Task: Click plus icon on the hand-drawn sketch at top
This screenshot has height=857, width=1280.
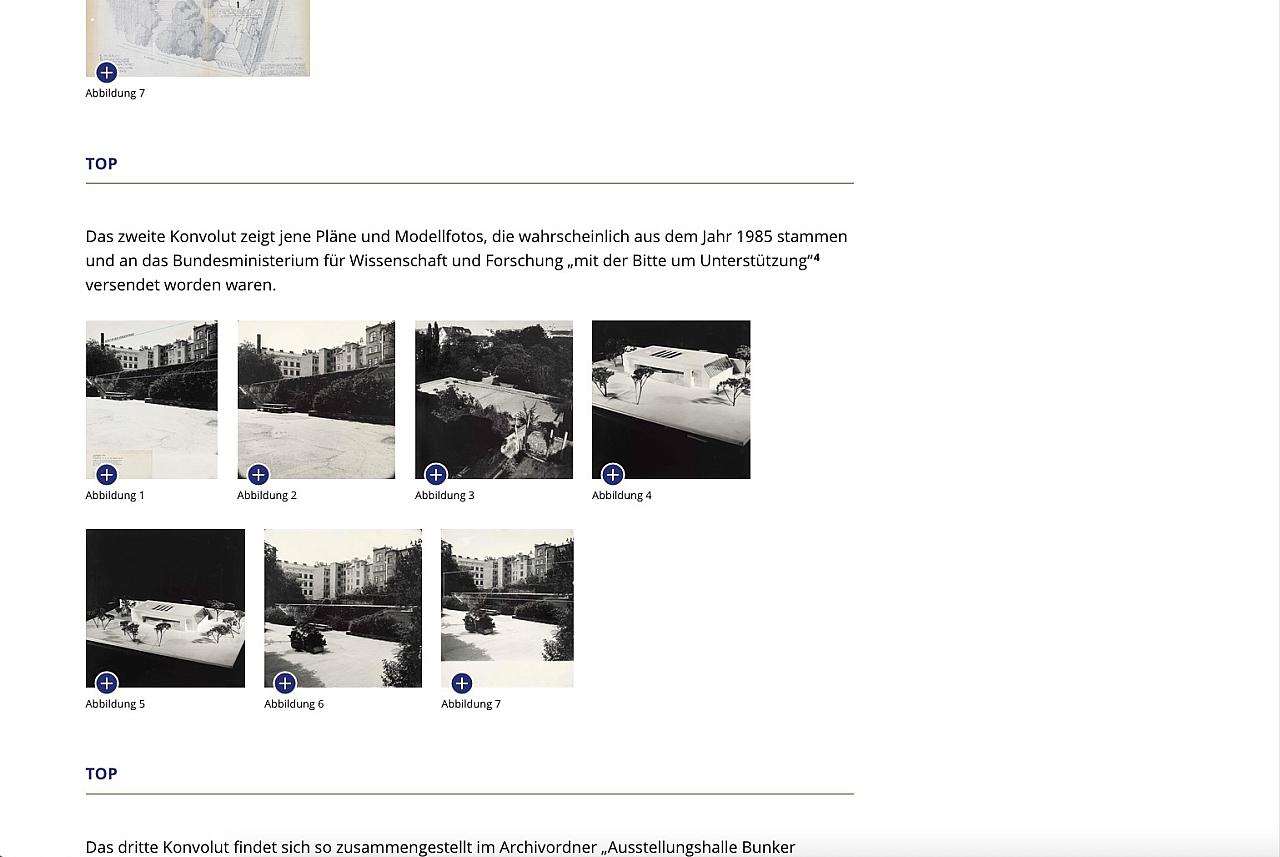Action: click(x=106, y=72)
